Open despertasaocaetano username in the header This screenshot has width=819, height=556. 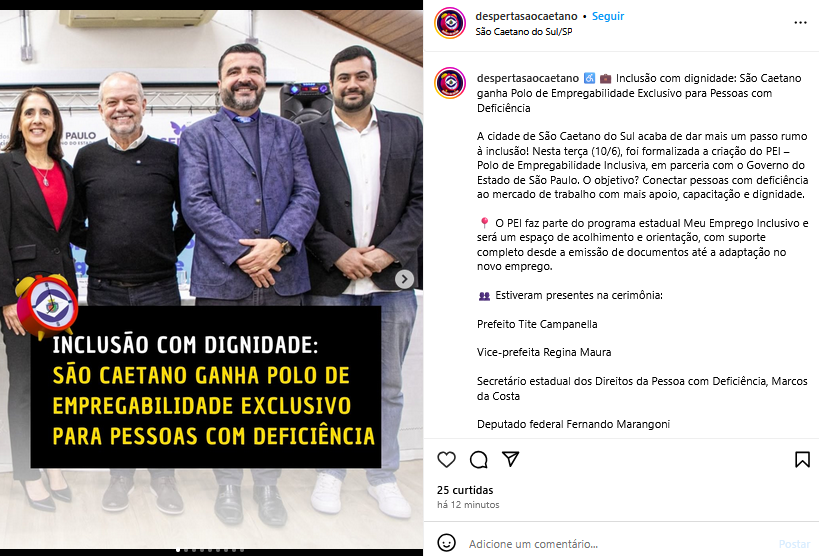click(526, 16)
